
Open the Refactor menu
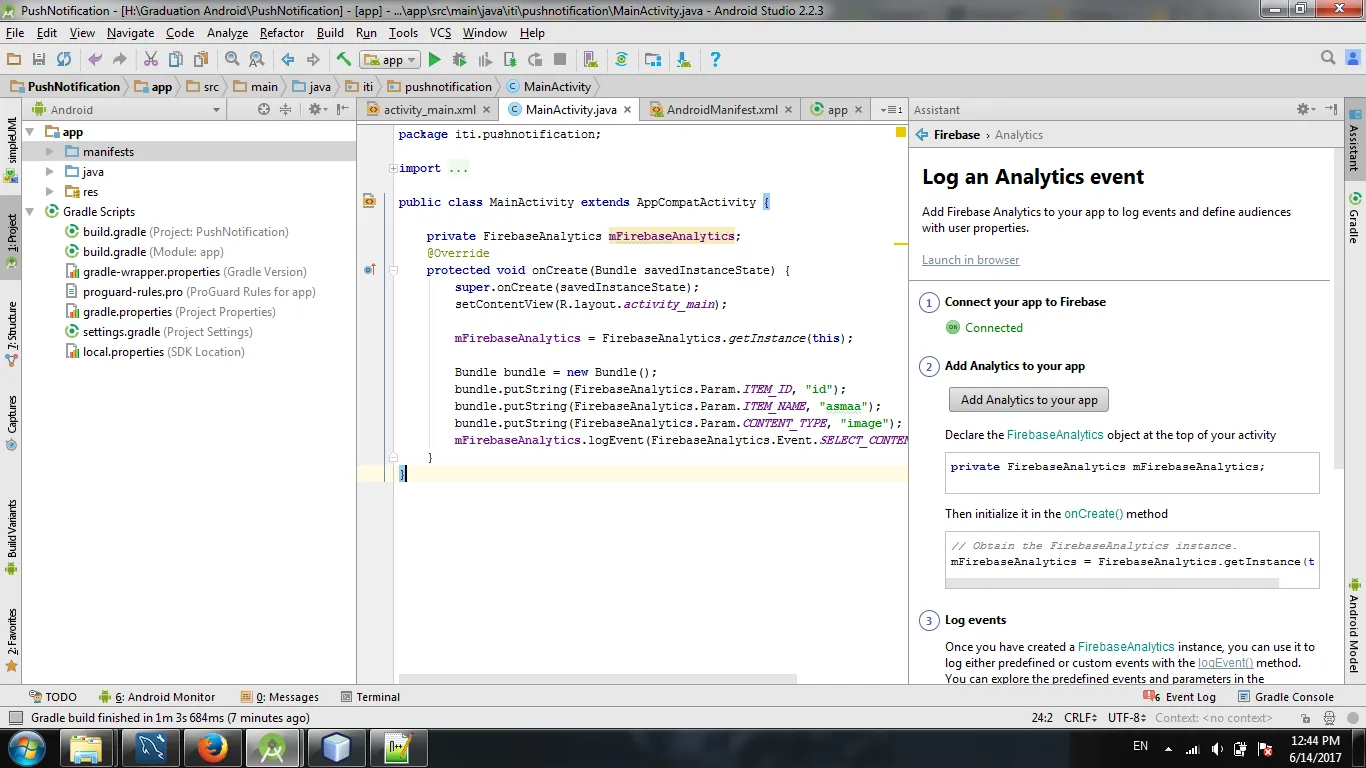[281, 33]
